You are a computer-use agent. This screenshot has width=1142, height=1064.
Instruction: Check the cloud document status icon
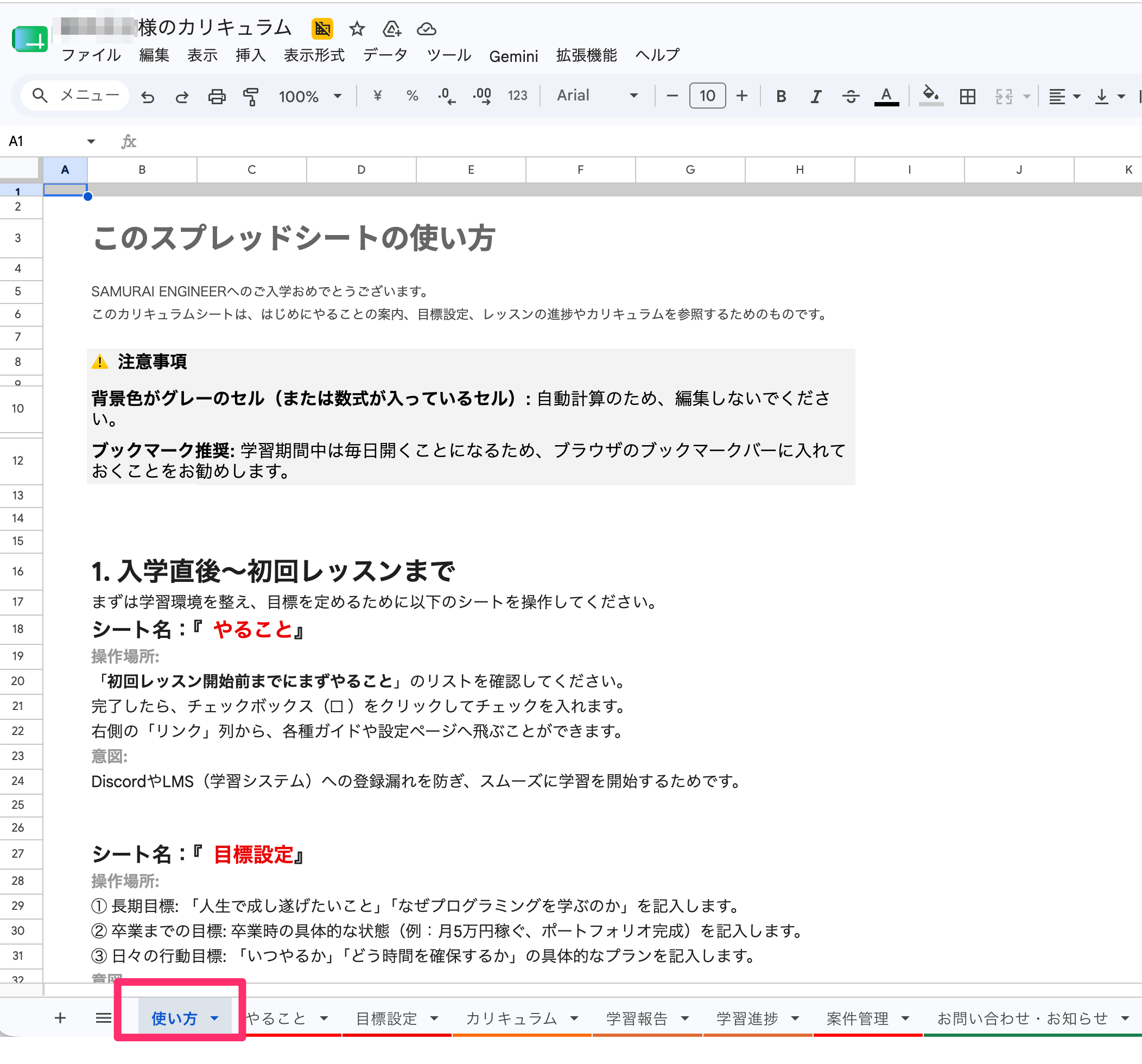pyautogui.click(x=426, y=28)
